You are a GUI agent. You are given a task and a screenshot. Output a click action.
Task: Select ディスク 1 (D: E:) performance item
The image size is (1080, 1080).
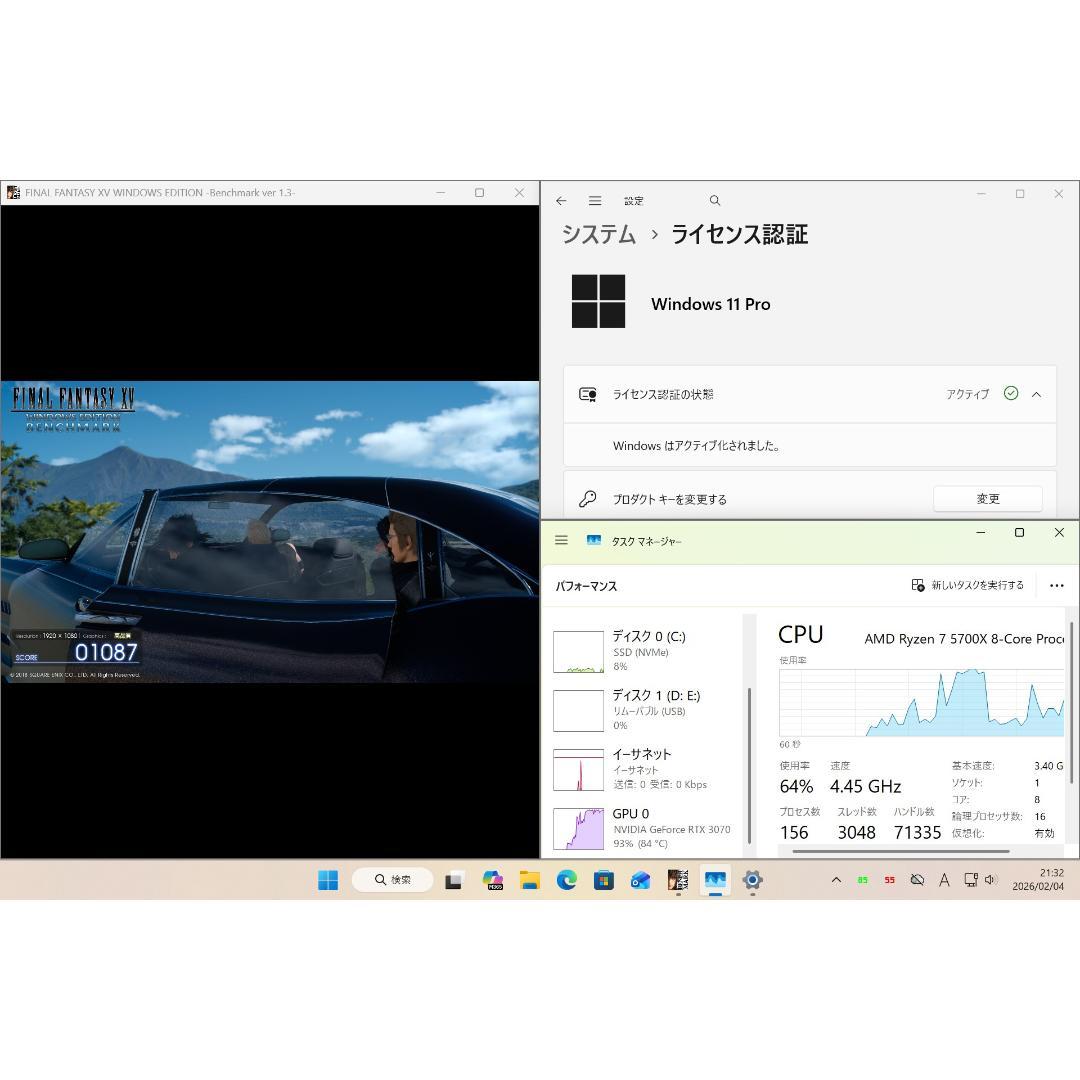[645, 710]
